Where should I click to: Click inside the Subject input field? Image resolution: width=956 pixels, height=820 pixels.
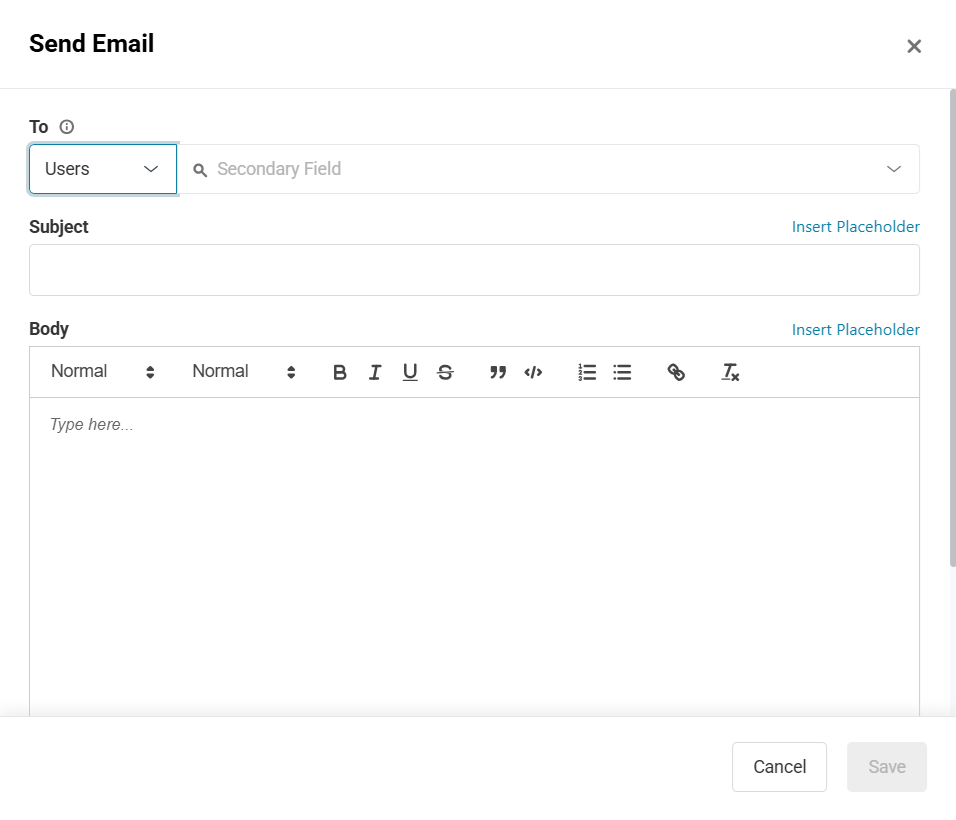(x=474, y=270)
